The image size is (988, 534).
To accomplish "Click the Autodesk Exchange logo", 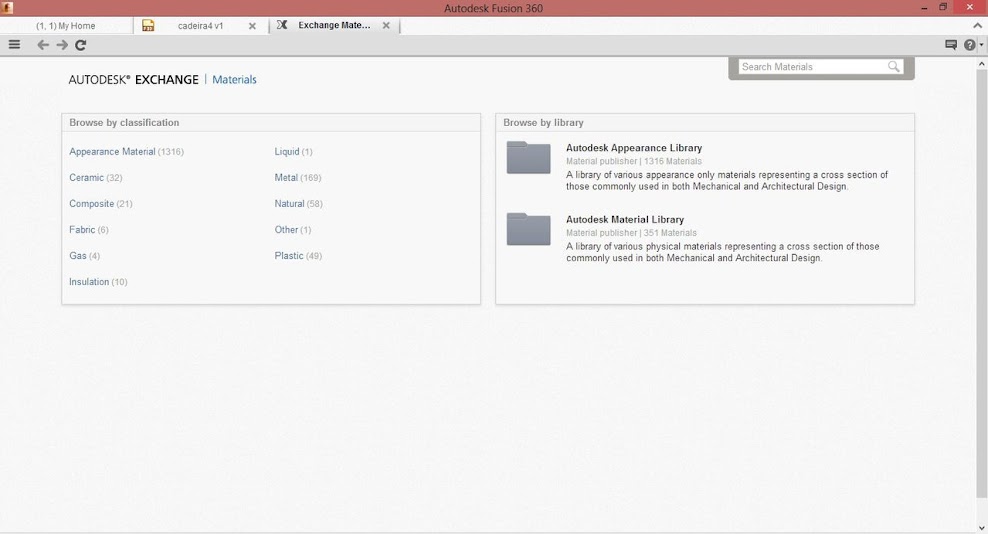I will (x=134, y=79).
